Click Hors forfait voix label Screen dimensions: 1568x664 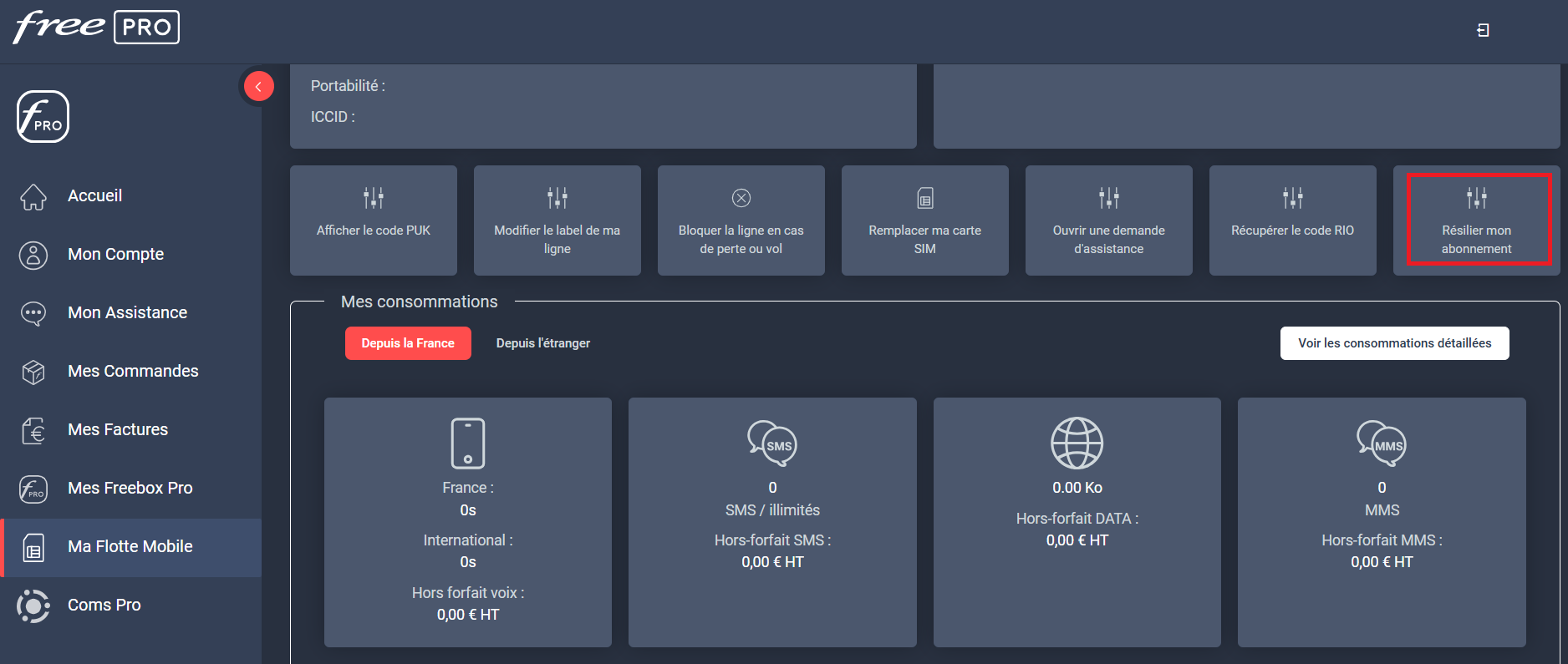click(x=468, y=593)
